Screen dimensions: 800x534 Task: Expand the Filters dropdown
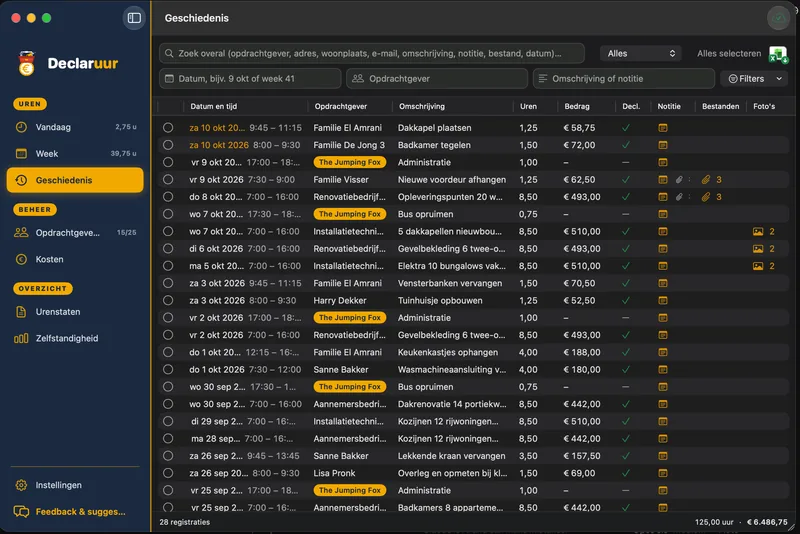[x=754, y=79]
